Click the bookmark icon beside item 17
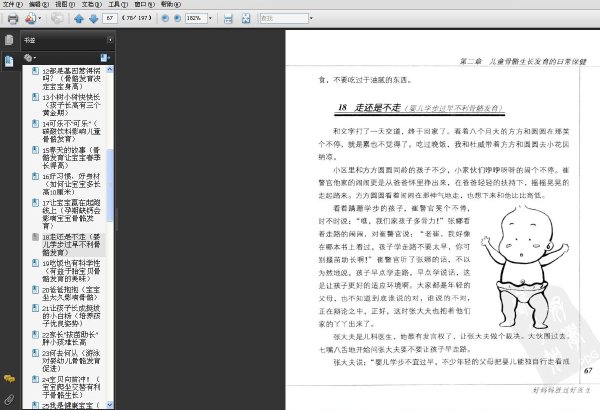This screenshot has width=600, height=410. pos(36,203)
